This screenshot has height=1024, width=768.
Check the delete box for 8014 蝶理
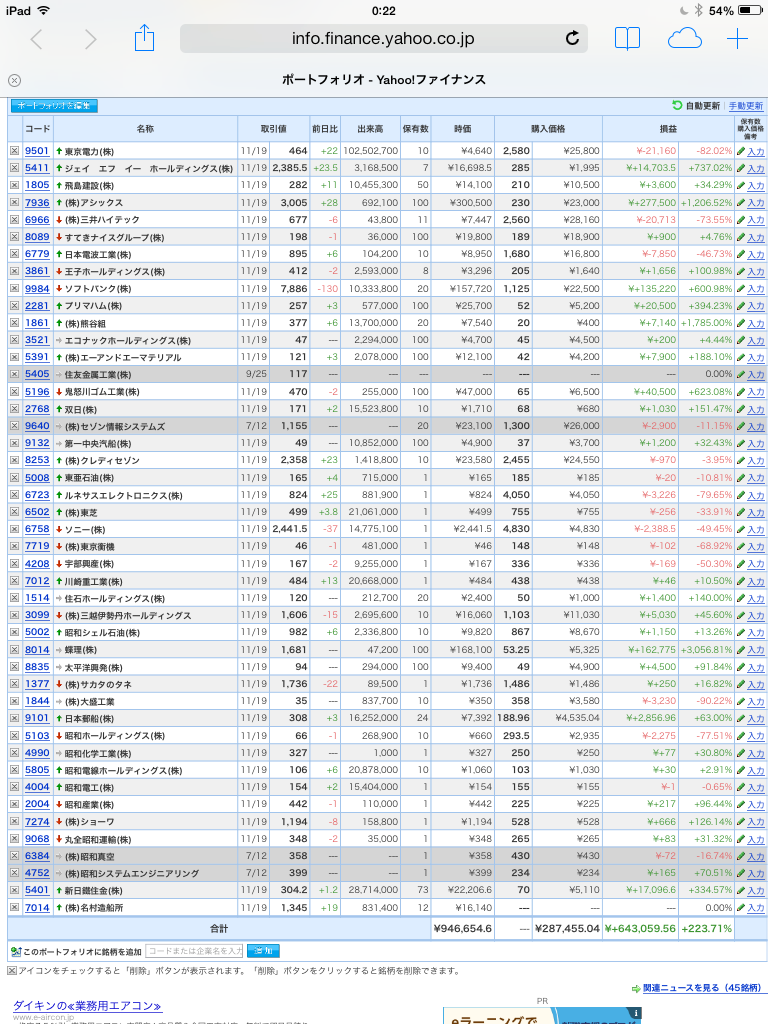click(x=14, y=650)
